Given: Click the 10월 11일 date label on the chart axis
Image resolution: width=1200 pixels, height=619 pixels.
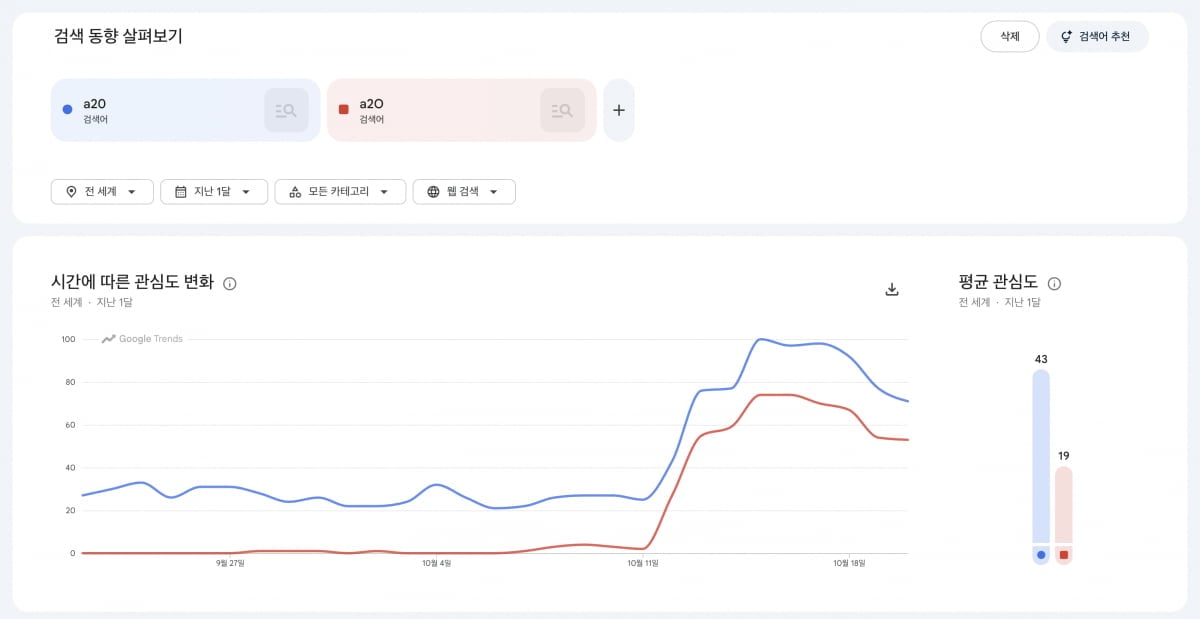Looking at the screenshot, I should [x=642, y=563].
